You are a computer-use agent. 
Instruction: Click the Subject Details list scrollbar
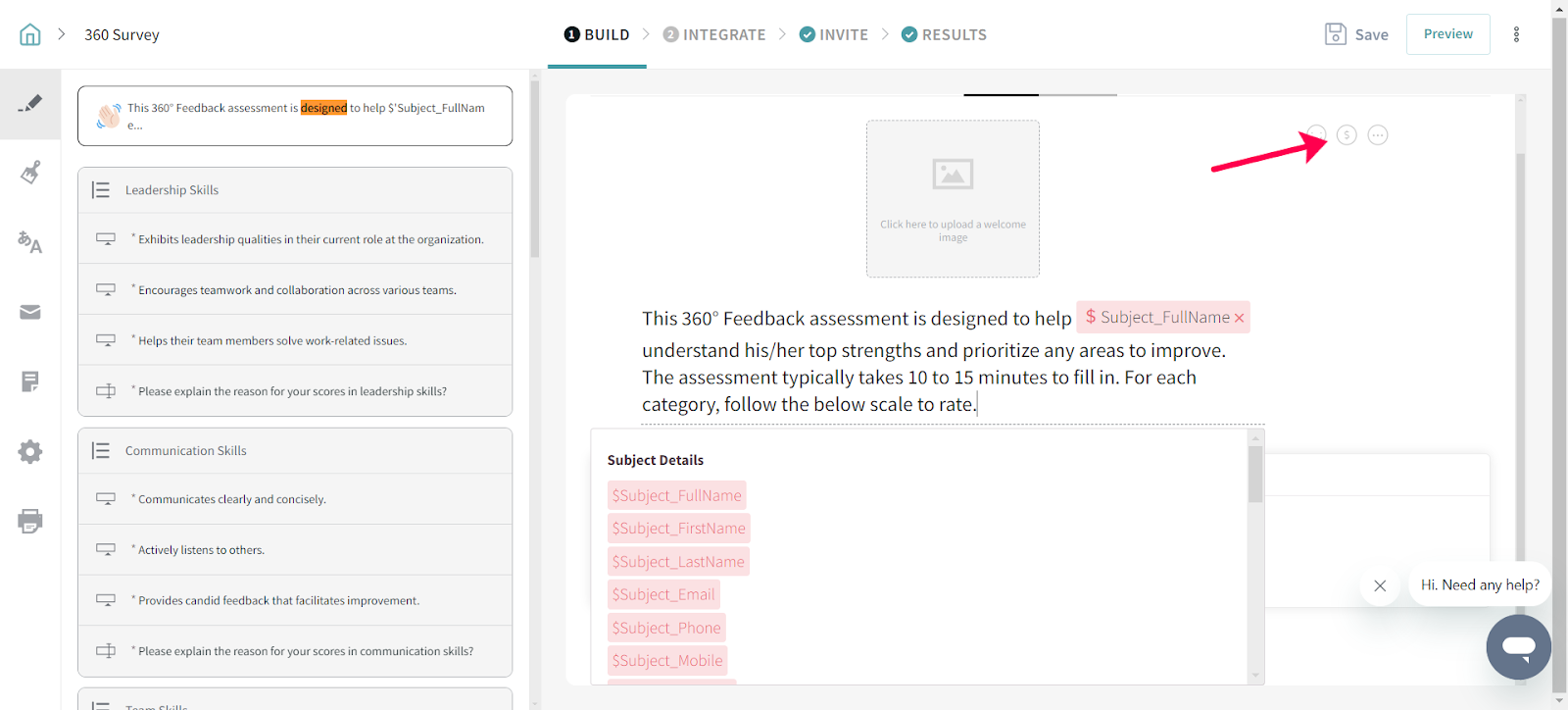[x=1254, y=476]
